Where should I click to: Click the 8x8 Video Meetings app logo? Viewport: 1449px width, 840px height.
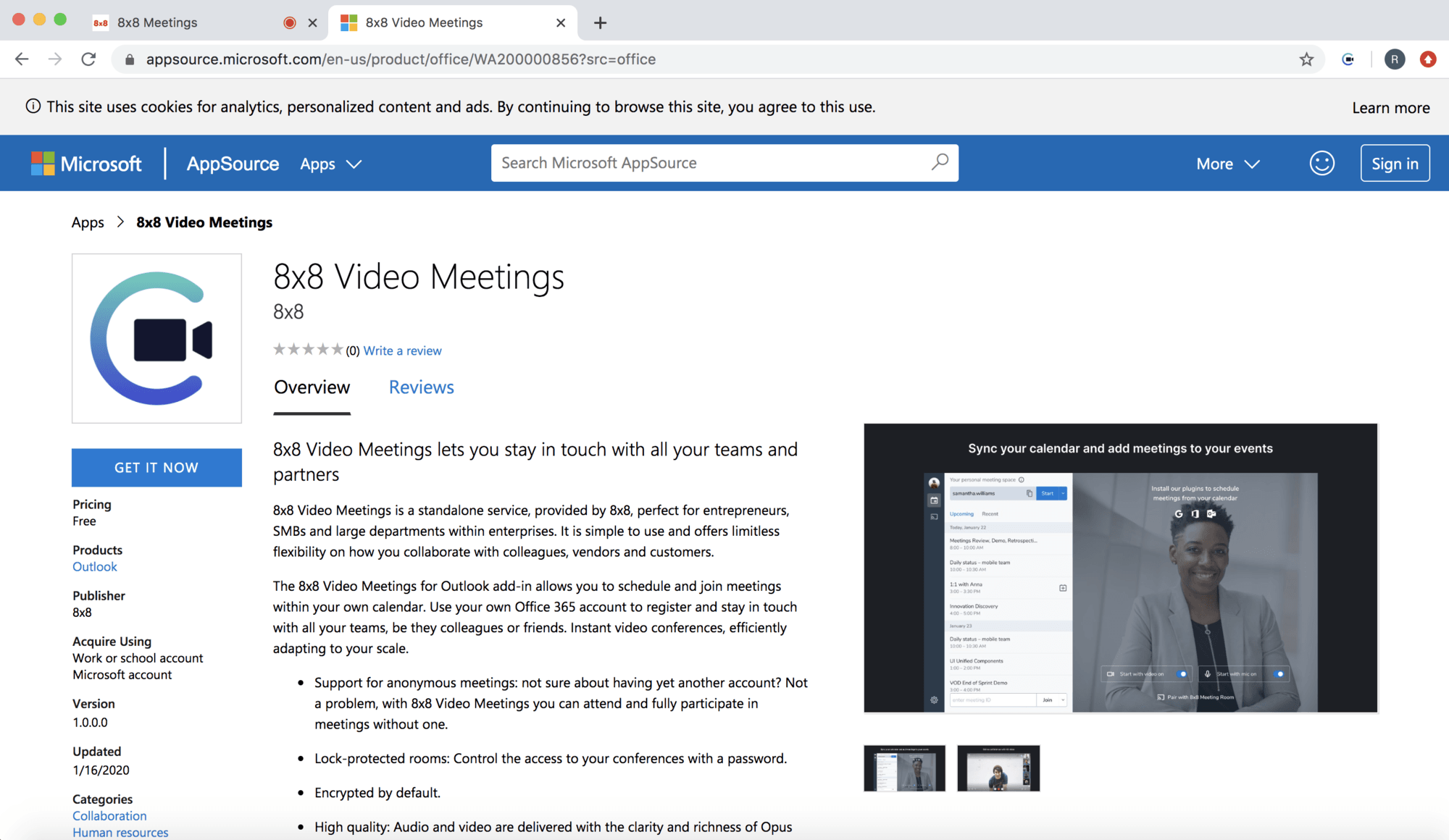coord(156,338)
